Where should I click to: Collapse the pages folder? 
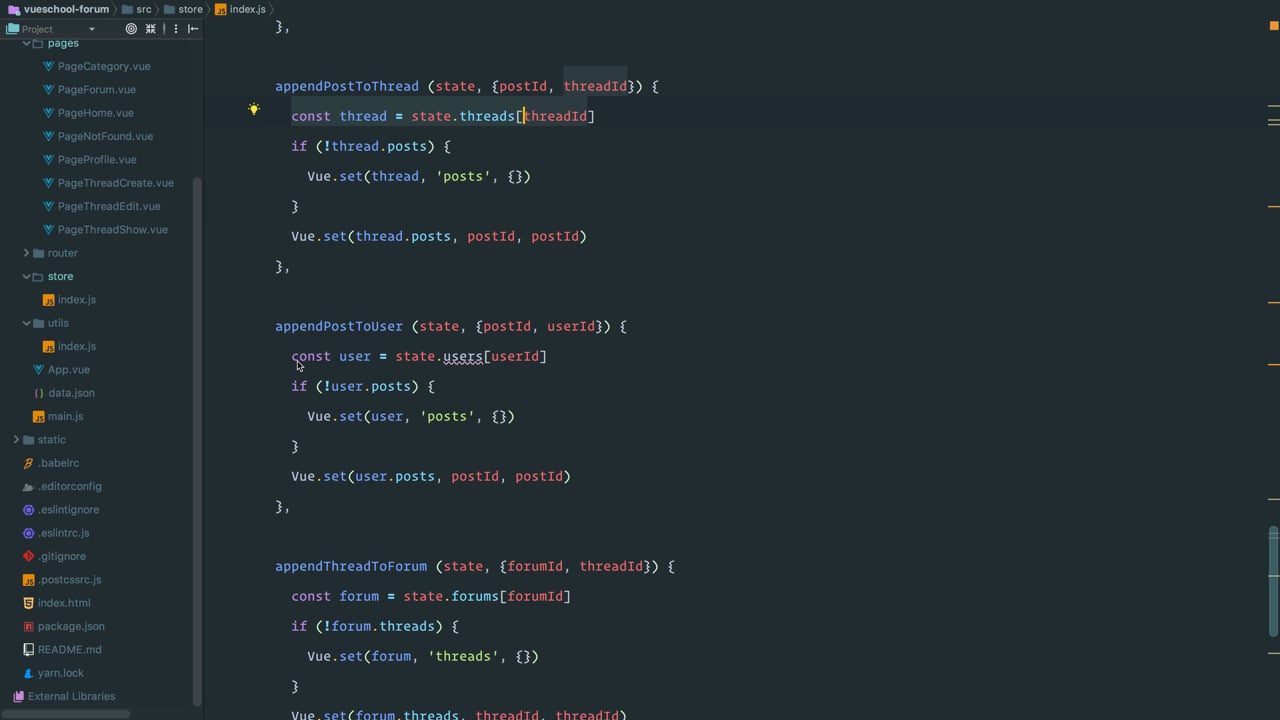27,43
